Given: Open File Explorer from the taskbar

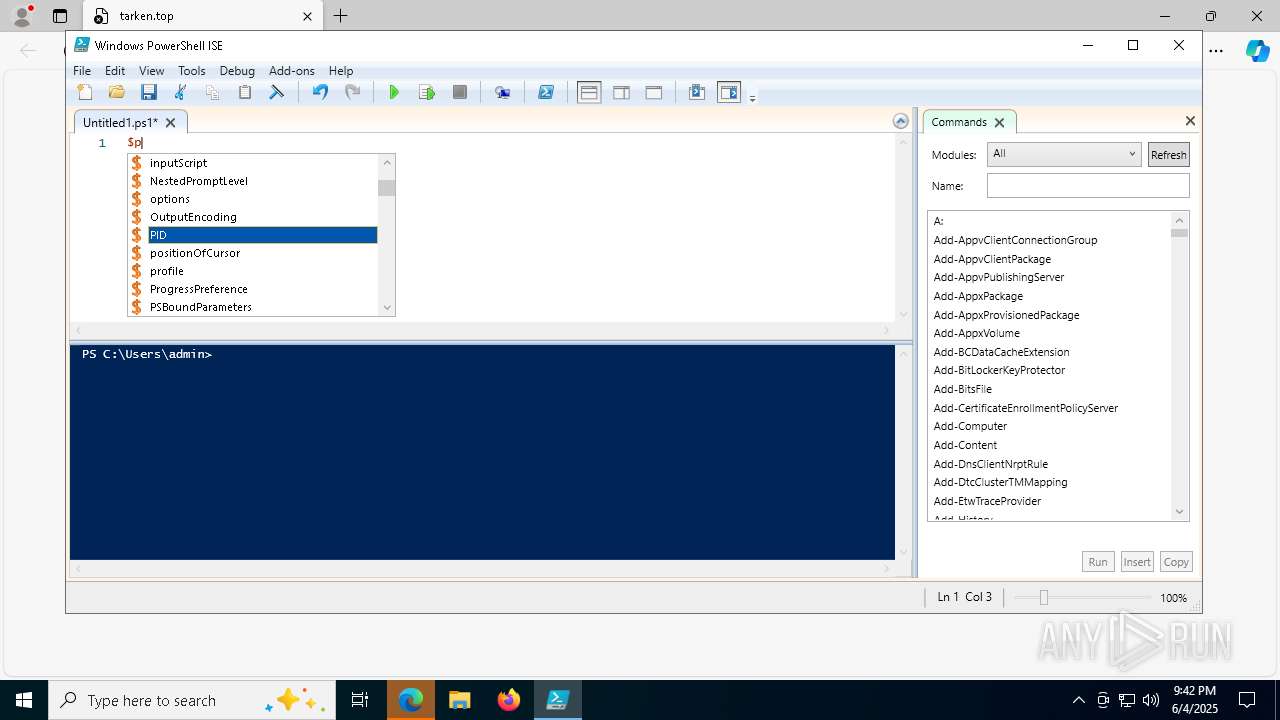Looking at the screenshot, I should pos(460,700).
